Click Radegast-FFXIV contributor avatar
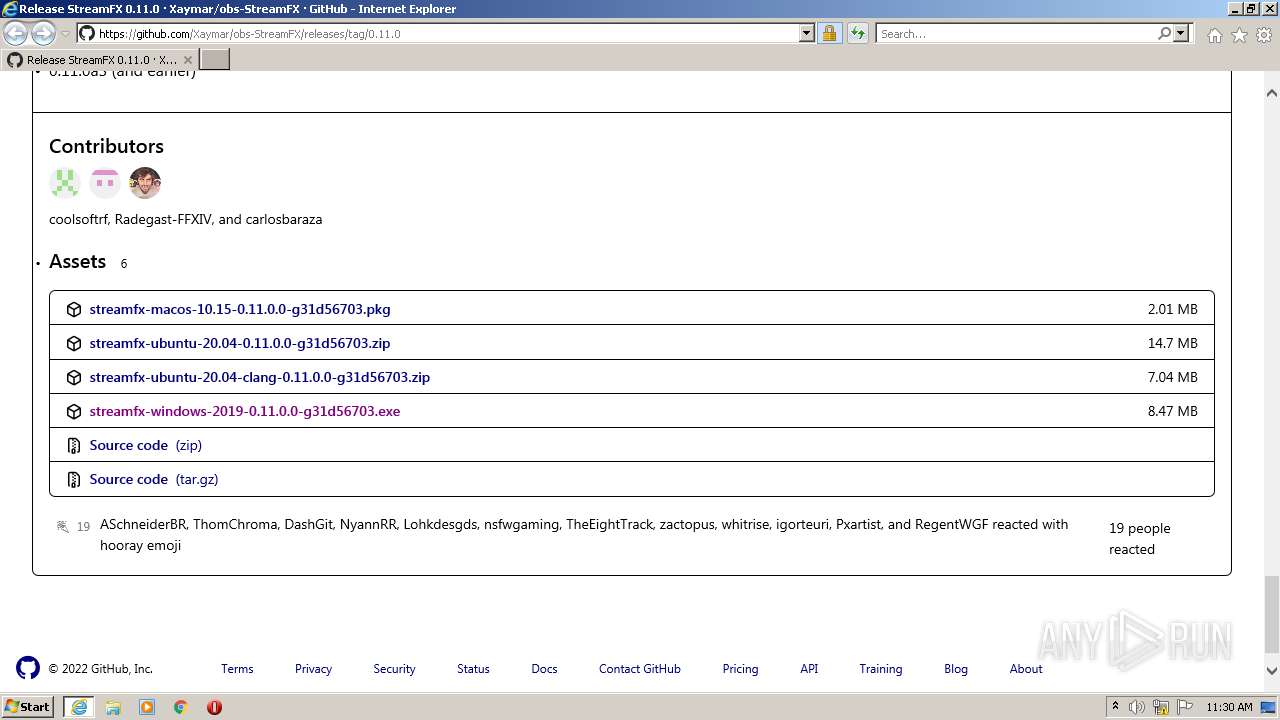Image resolution: width=1280 pixels, height=720 pixels. 105,183
